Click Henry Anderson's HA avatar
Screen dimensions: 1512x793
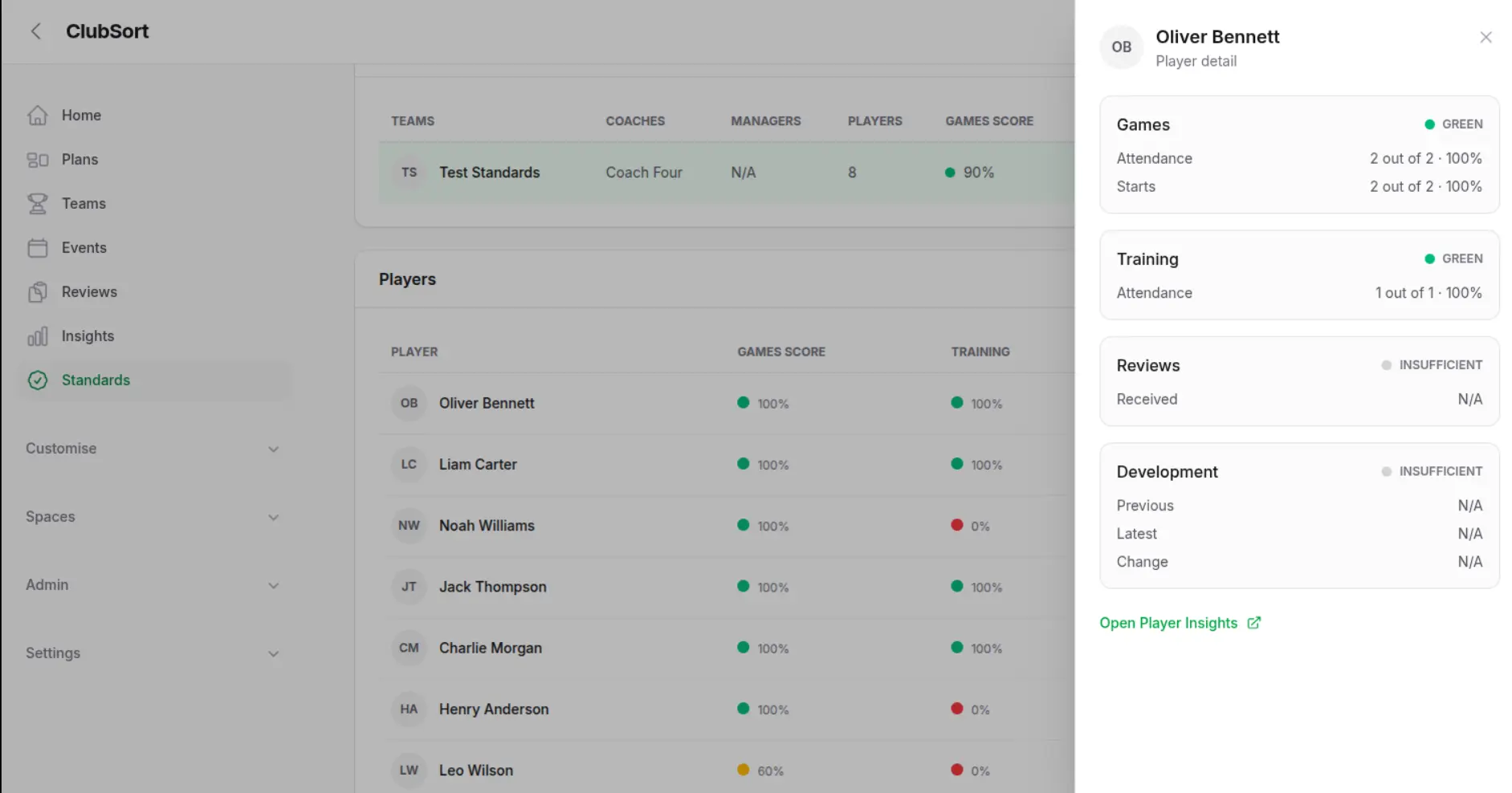click(x=410, y=710)
